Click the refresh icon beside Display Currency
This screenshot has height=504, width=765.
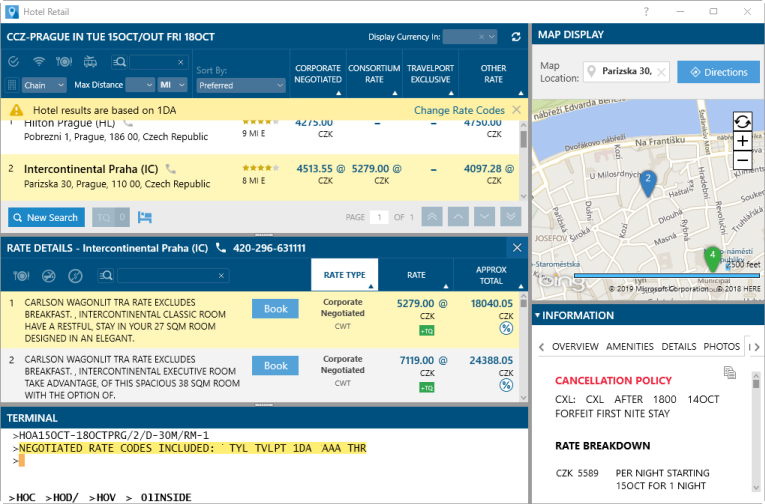point(516,37)
